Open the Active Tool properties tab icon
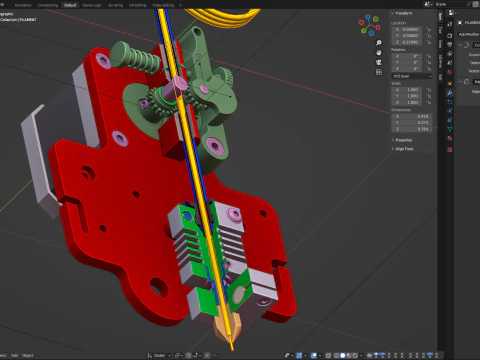 point(450,24)
